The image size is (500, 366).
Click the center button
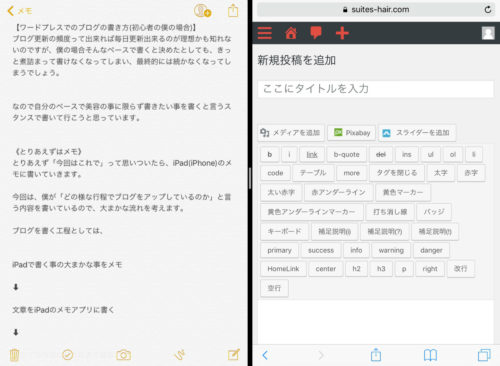pos(326,269)
